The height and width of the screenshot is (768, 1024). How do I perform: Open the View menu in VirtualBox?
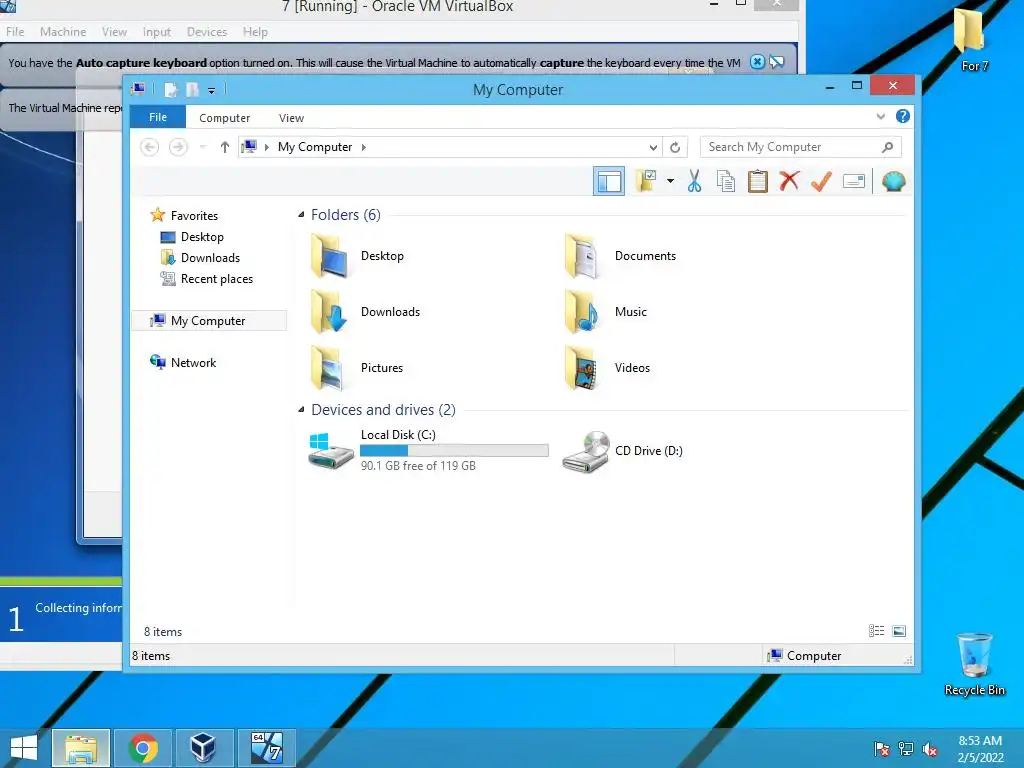pyautogui.click(x=114, y=31)
